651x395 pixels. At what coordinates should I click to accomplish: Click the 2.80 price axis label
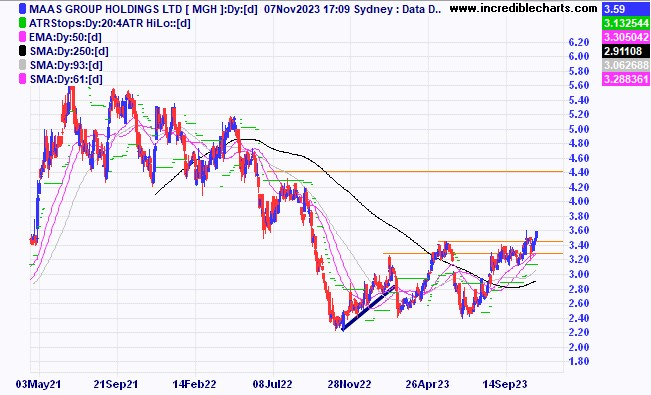(579, 289)
